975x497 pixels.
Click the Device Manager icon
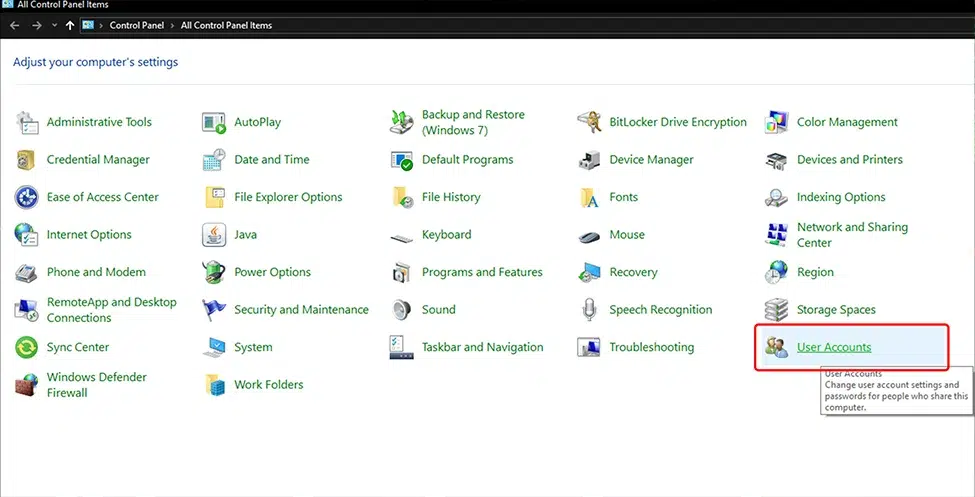589,160
